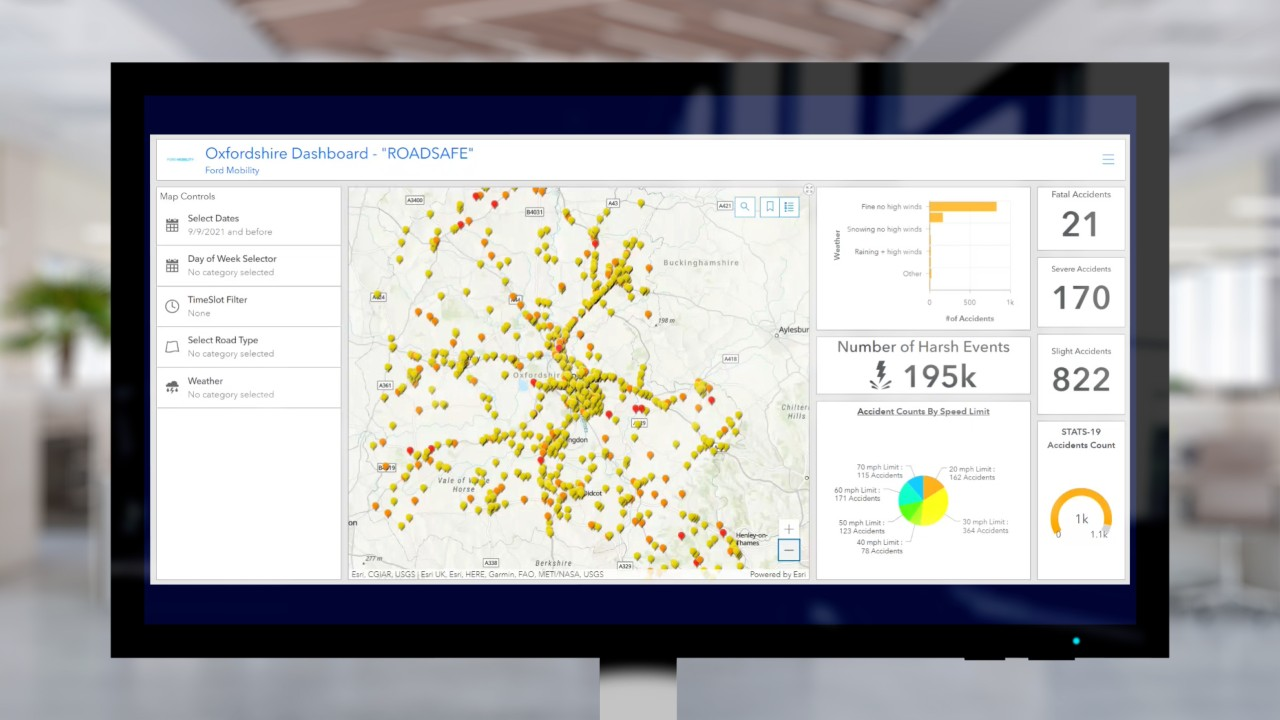The width and height of the screenshot is (1280, 720).
Task: Toggle fullscreen with the expand map control
Action: click(808, 188)
